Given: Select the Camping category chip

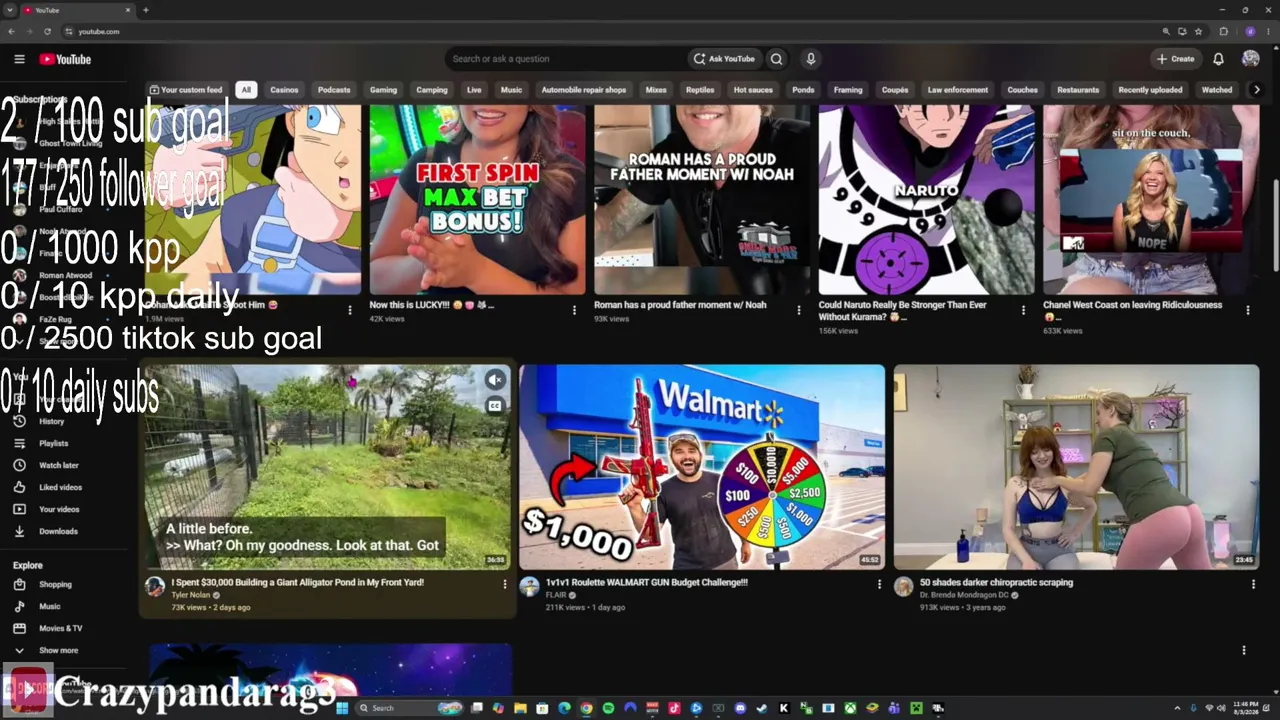Looking at the screenshot, I should (x=432, y=90).
